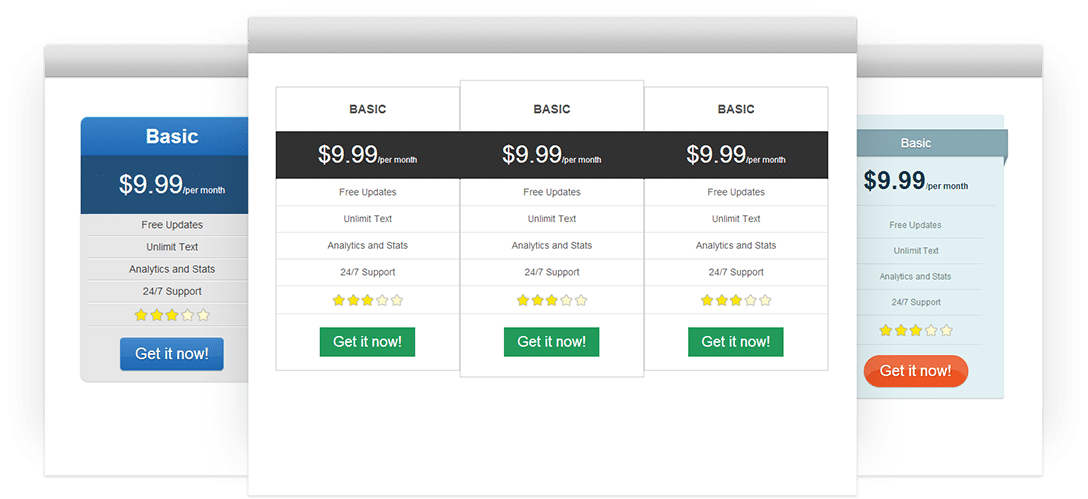
Task: Click green "Get it now!" in raised center column
Action: pyautogui.click(x=552, y=341)
